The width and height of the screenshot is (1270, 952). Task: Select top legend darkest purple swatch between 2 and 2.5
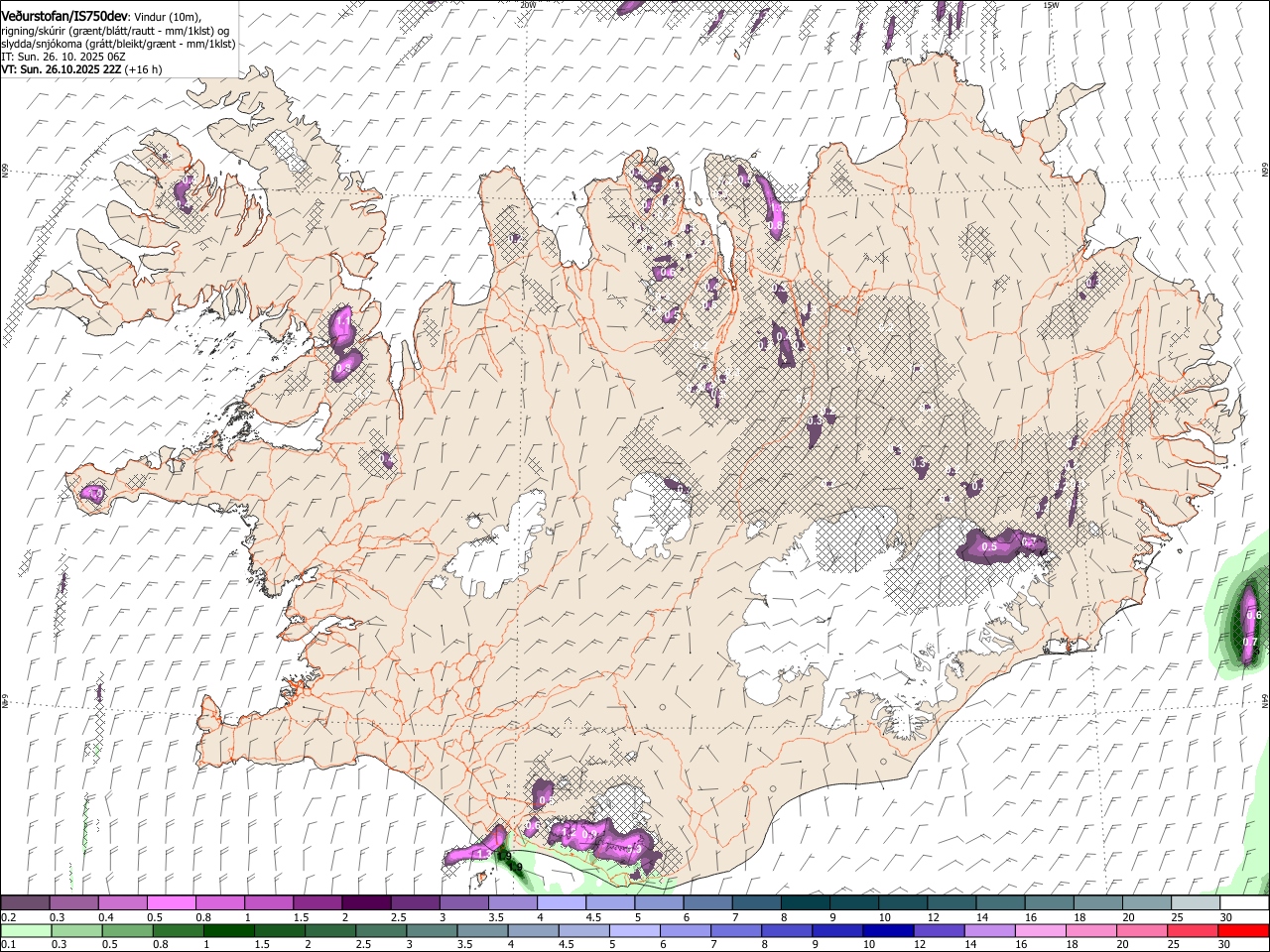(x=366, y=903)
